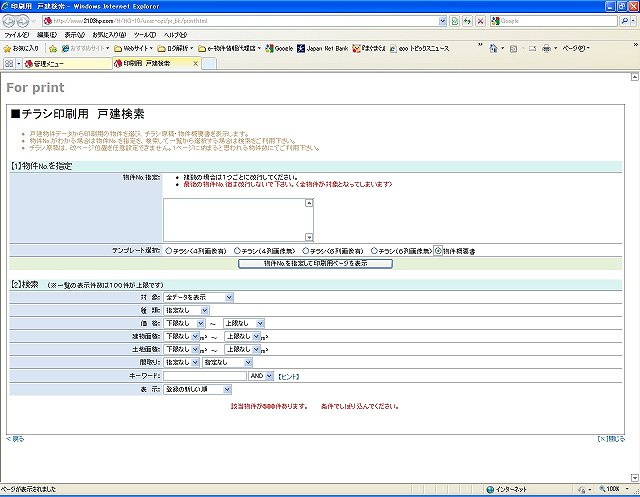
Task: Click the キーワード text input field
Action: [x=205, y=376]
